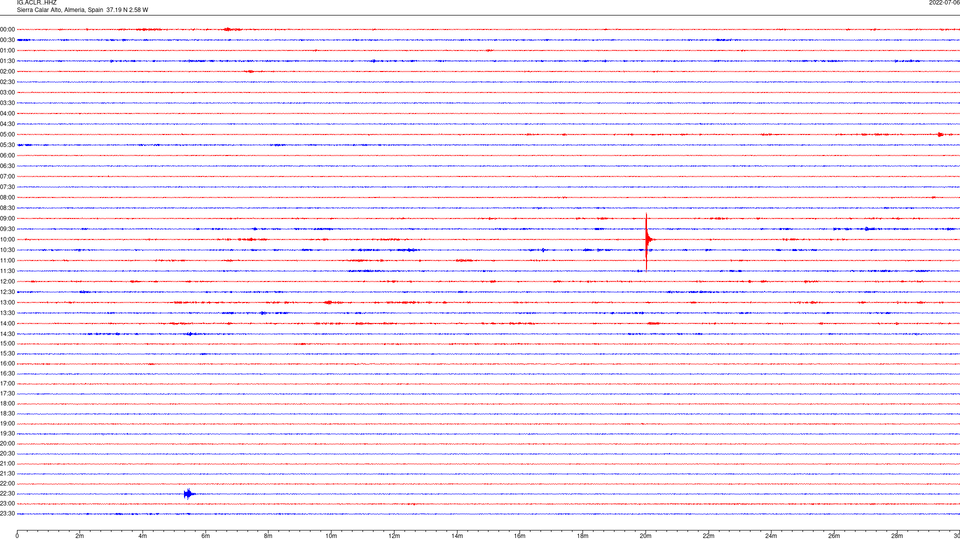Click the 20:00 time label
This screenshot has height=540, width=960.
[7, 444]
